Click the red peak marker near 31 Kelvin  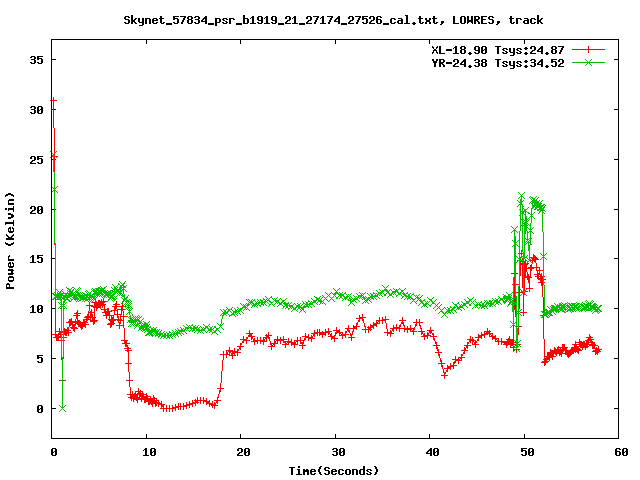click(x=53, y=100)
